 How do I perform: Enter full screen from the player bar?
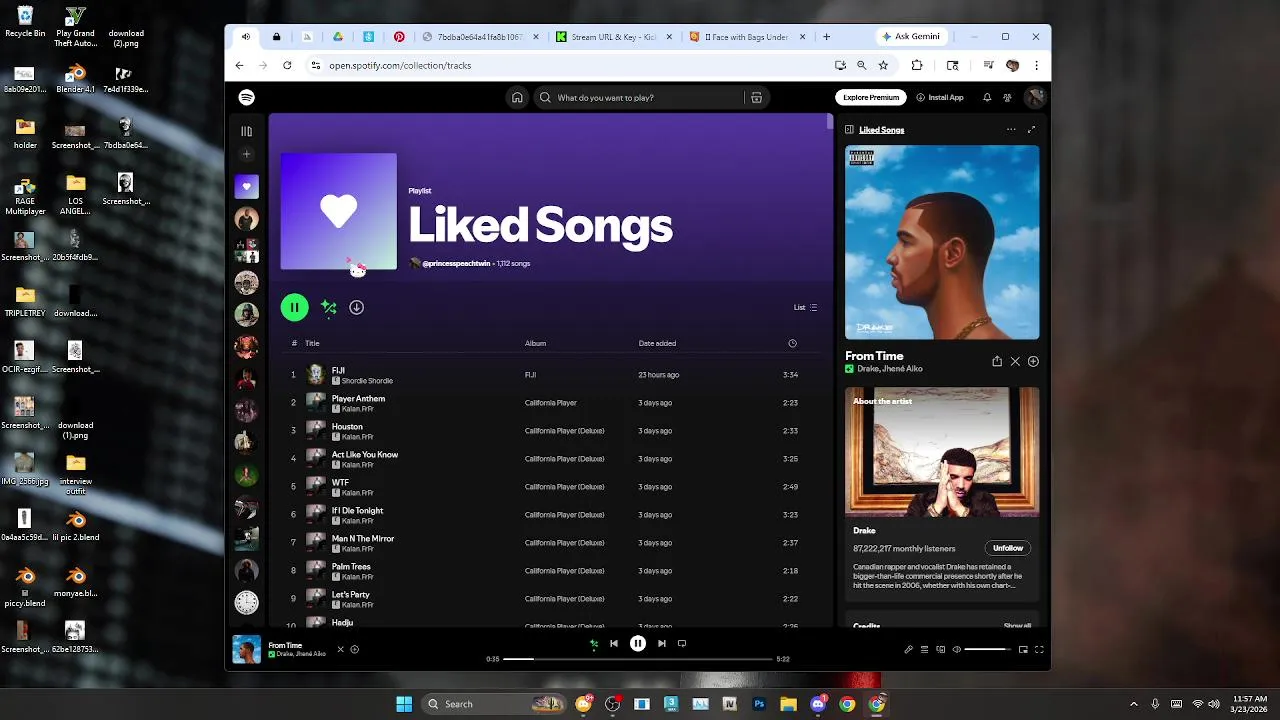click(1039, 650)
